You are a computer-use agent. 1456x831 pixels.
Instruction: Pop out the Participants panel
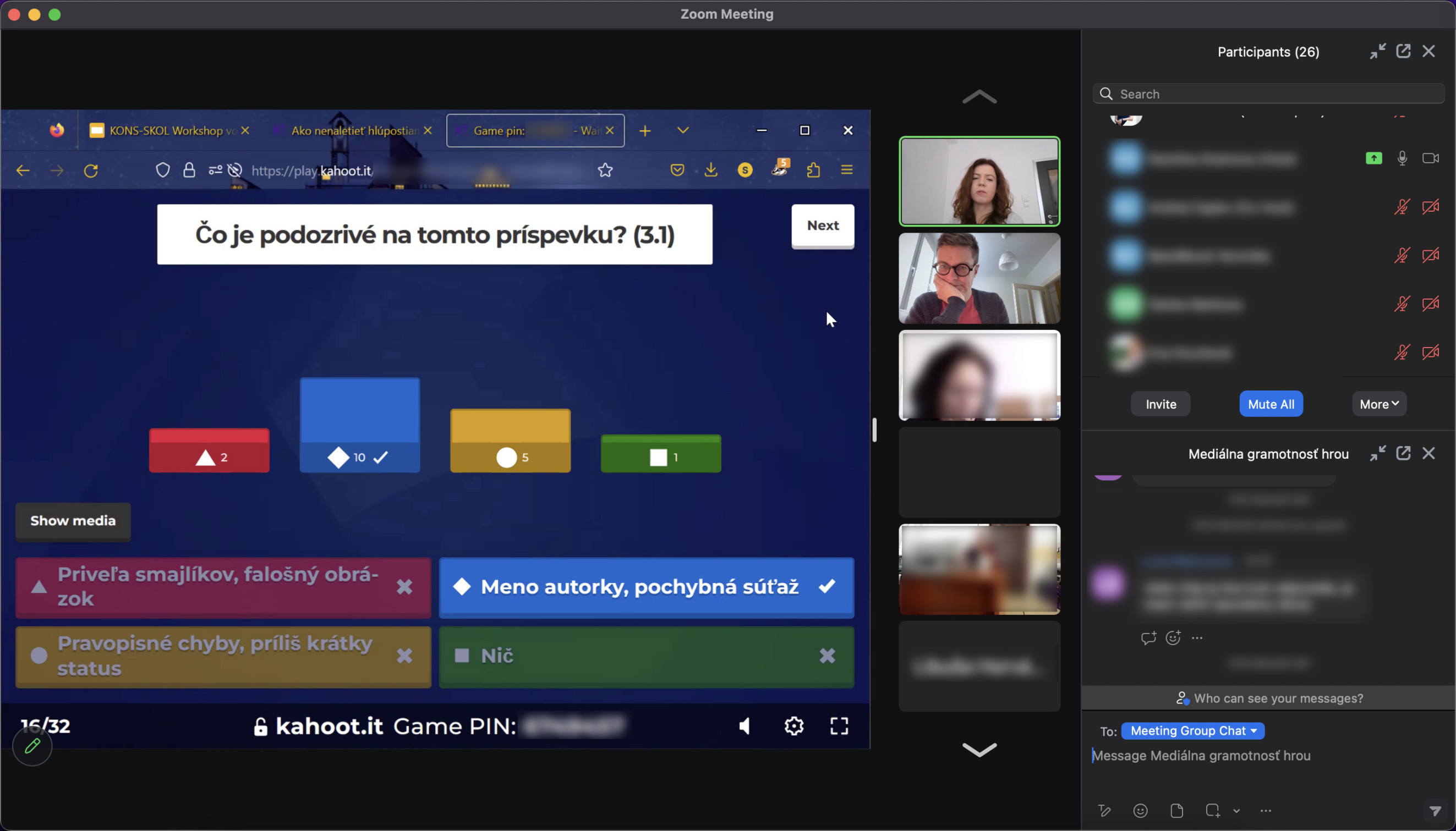[1403, 51]
